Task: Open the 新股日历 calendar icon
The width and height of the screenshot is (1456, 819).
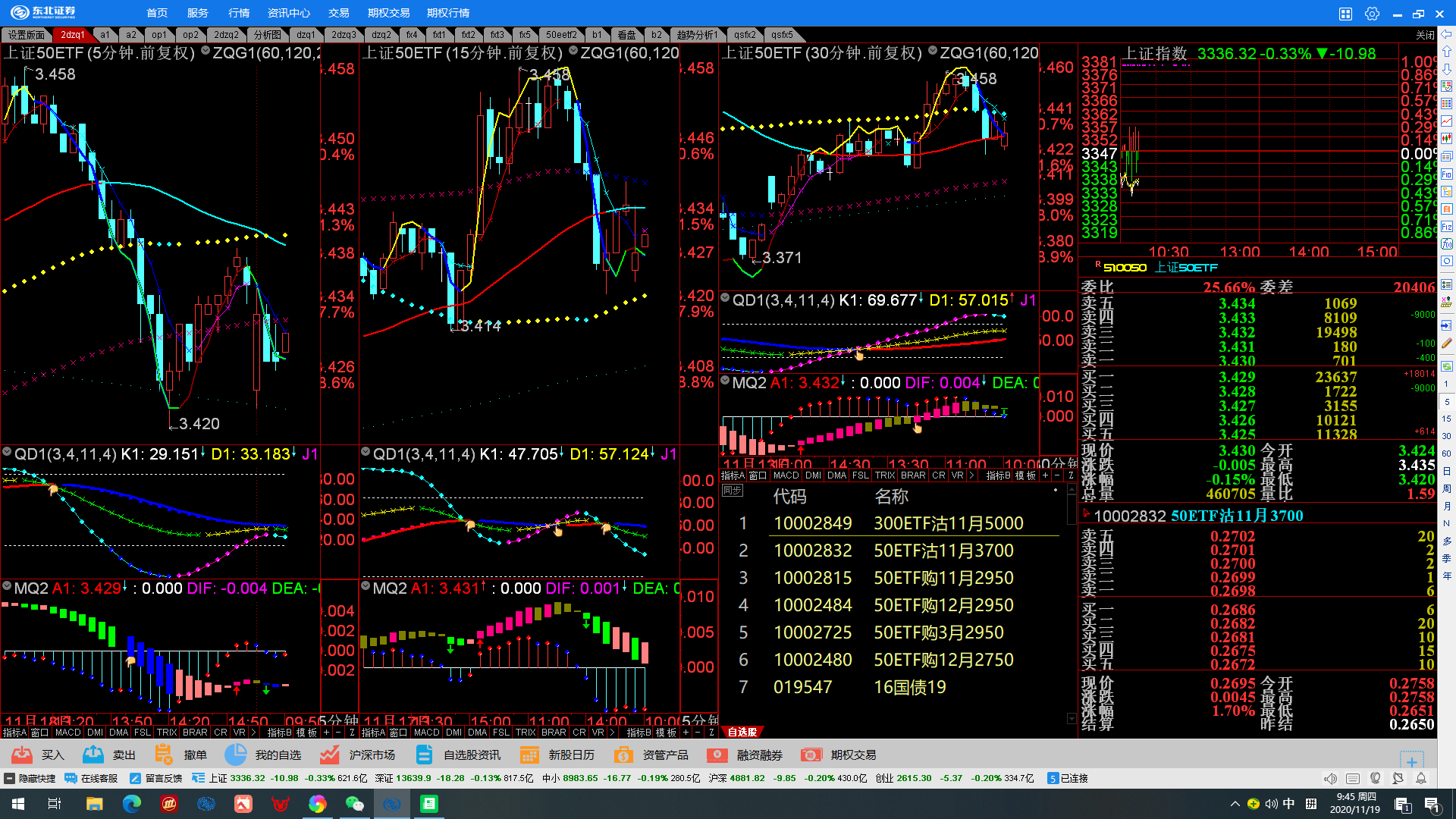Action: click(529, 755)
